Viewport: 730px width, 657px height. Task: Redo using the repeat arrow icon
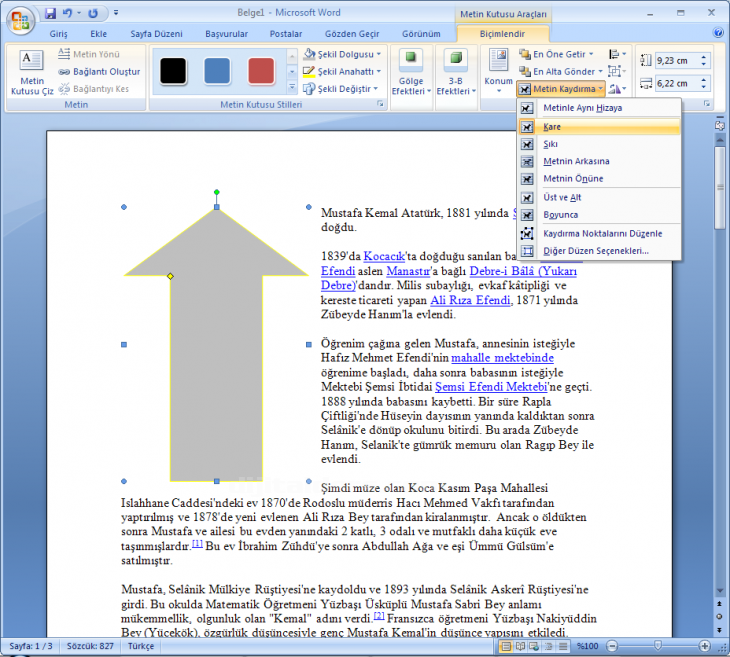[93, 13]
